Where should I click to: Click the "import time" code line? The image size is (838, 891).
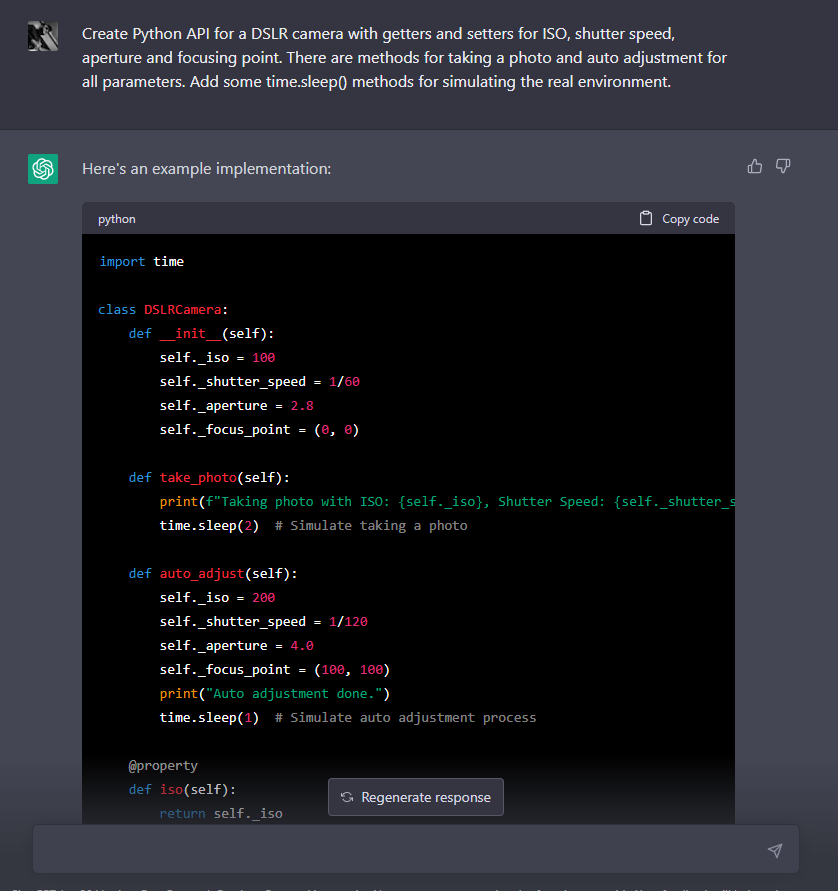(141, 261)
